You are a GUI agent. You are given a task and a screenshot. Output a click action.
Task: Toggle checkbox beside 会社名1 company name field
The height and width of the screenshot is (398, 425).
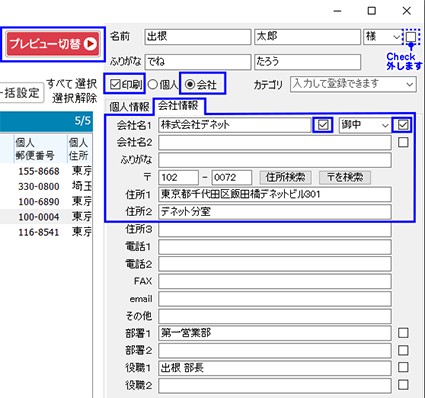pos(323,125)
